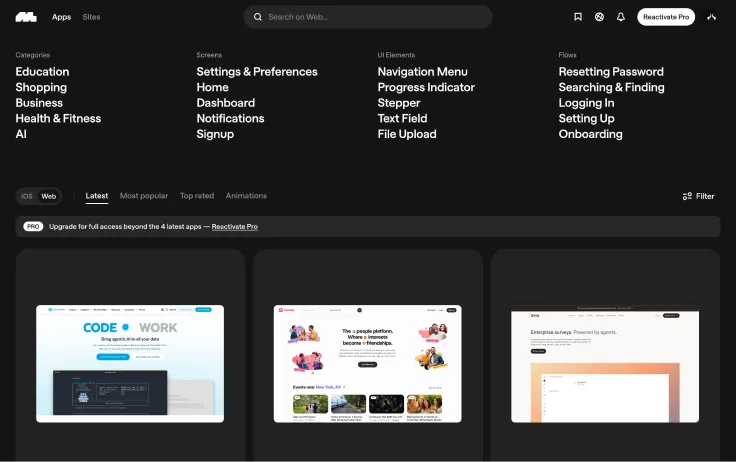Follow the Reactivate Pro banner link
Image resolution: width=736 pixels, height=462 pixels.
(x=235, y=226)
